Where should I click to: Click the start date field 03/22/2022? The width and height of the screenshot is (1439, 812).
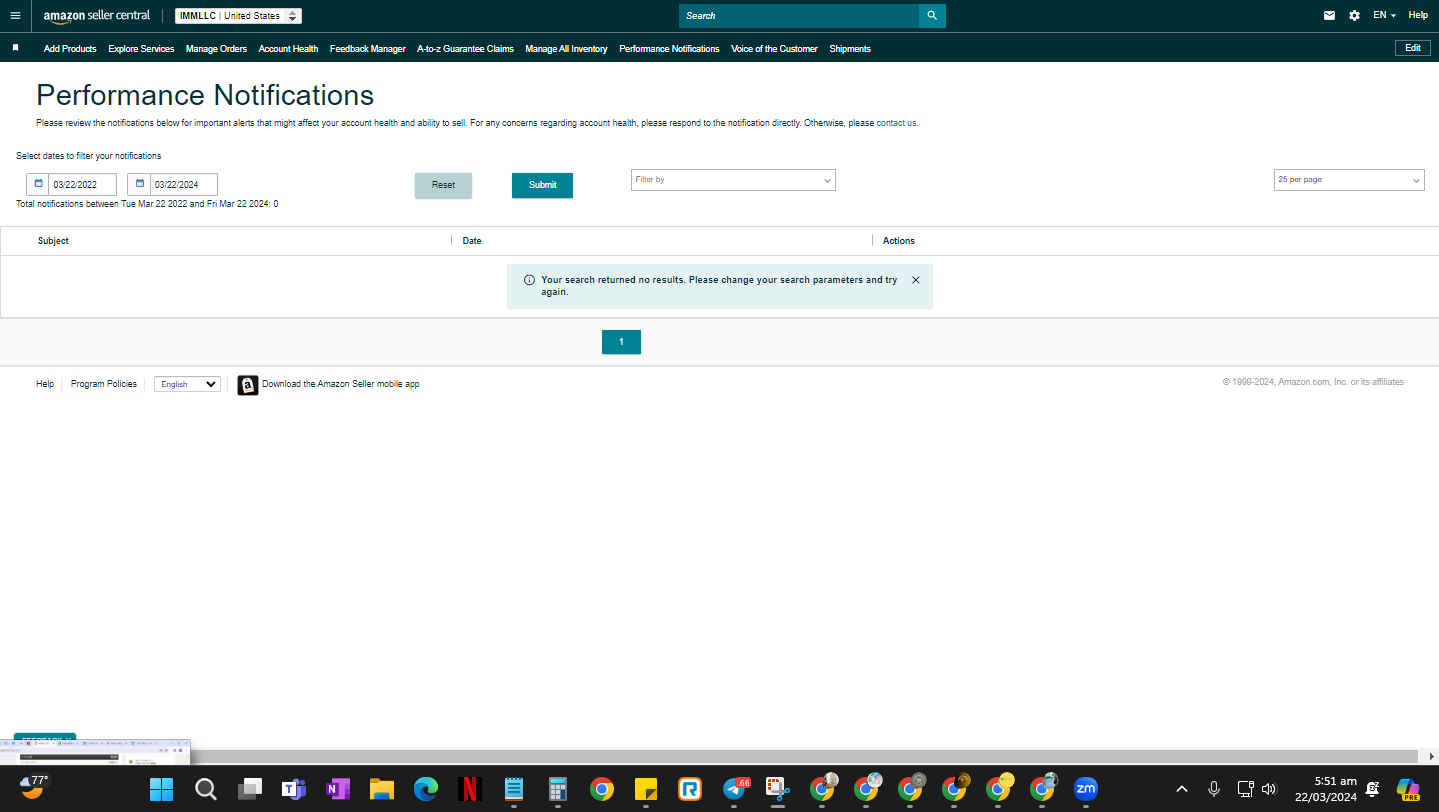tap(83, 184)
